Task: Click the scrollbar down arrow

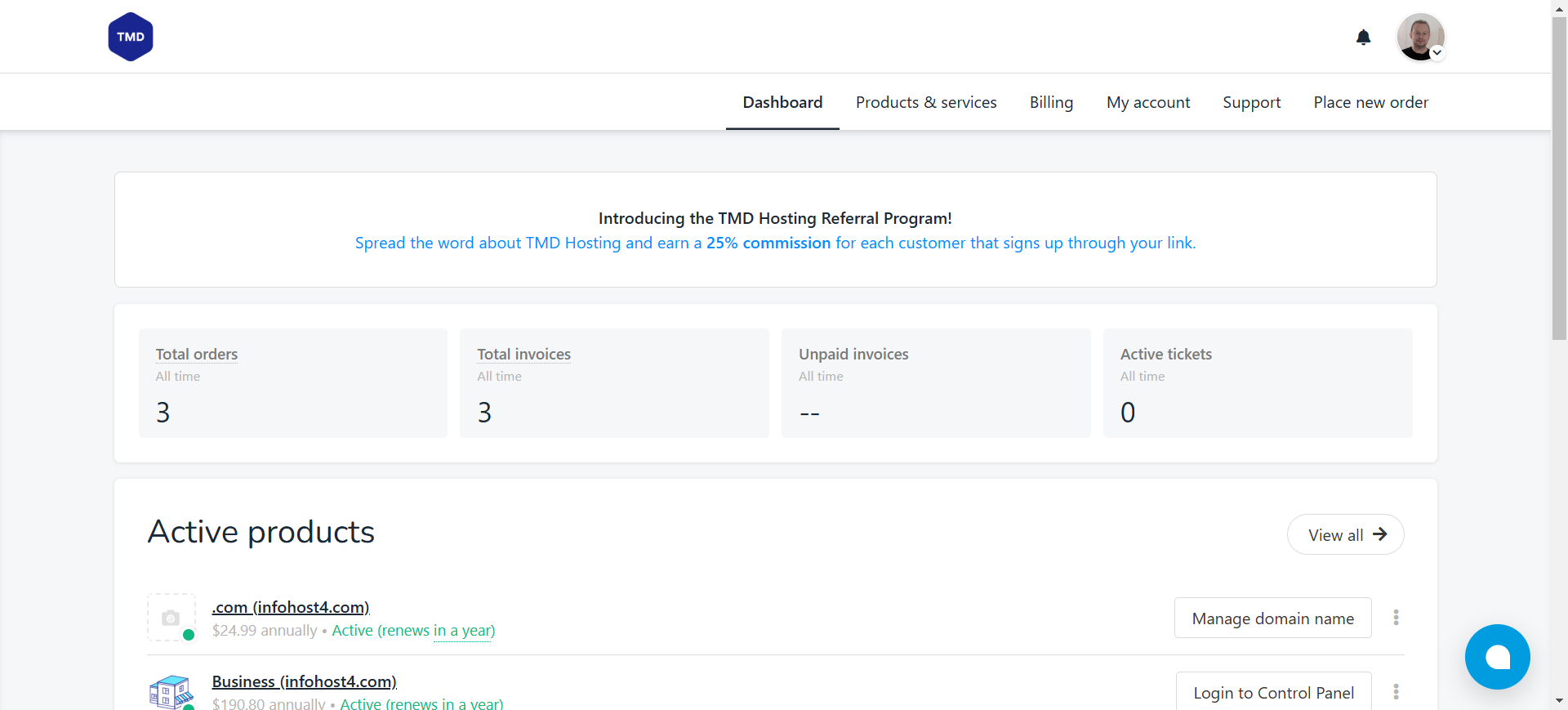Action: [x=1559, y=701]
